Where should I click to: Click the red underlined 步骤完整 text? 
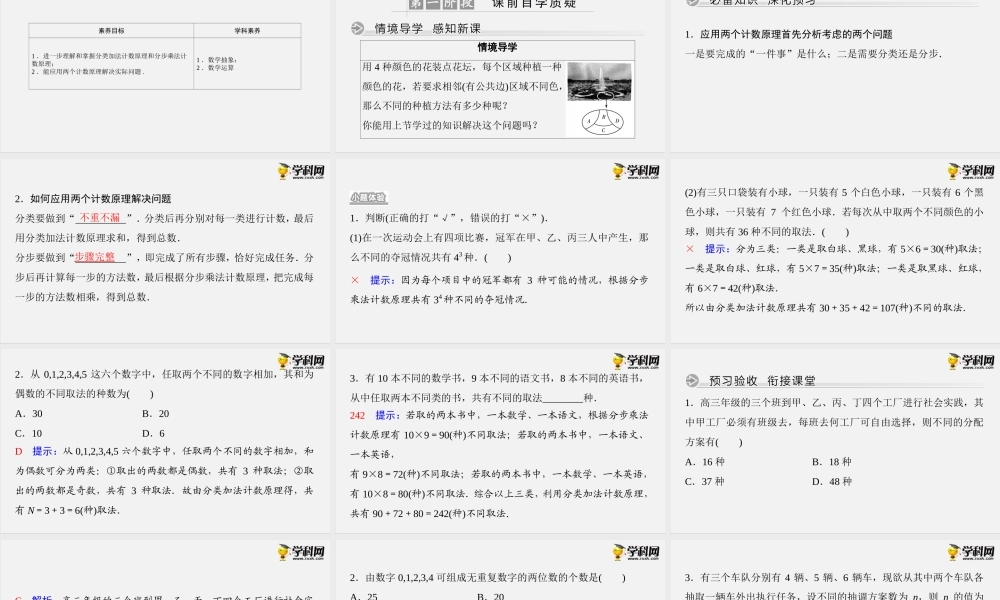pos(94,257)
